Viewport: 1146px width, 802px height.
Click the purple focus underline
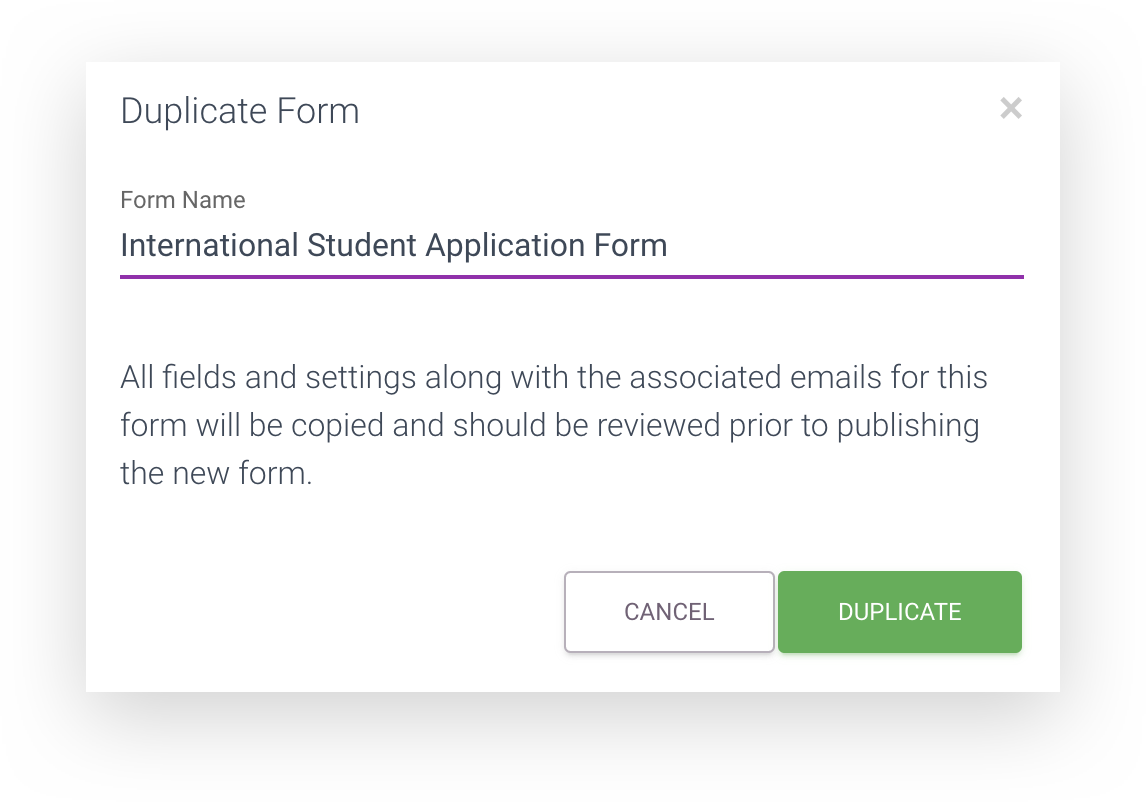coord(572,273)
